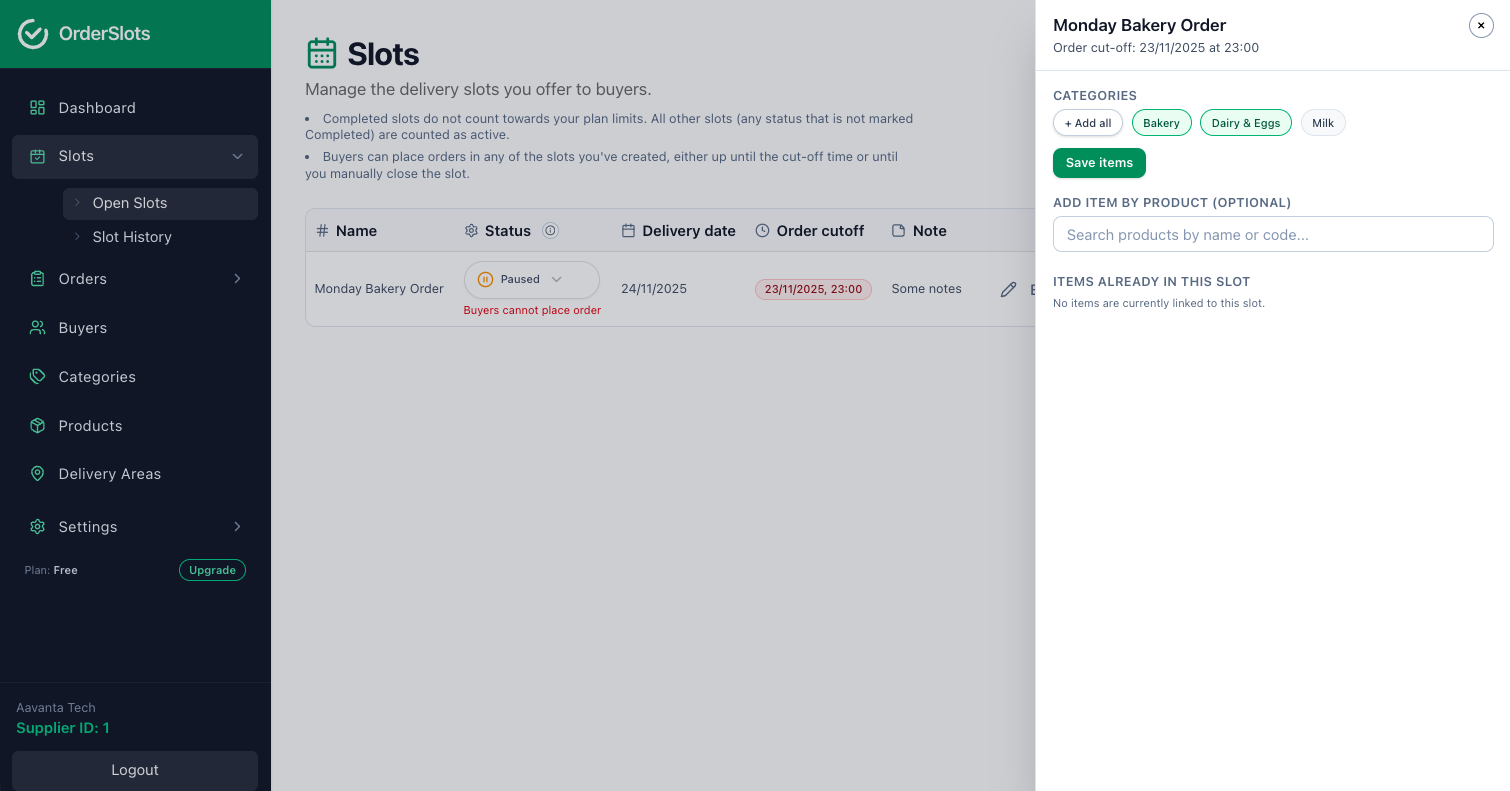
Task: Select Categories in the sidebar
Action: click(97, 377)
